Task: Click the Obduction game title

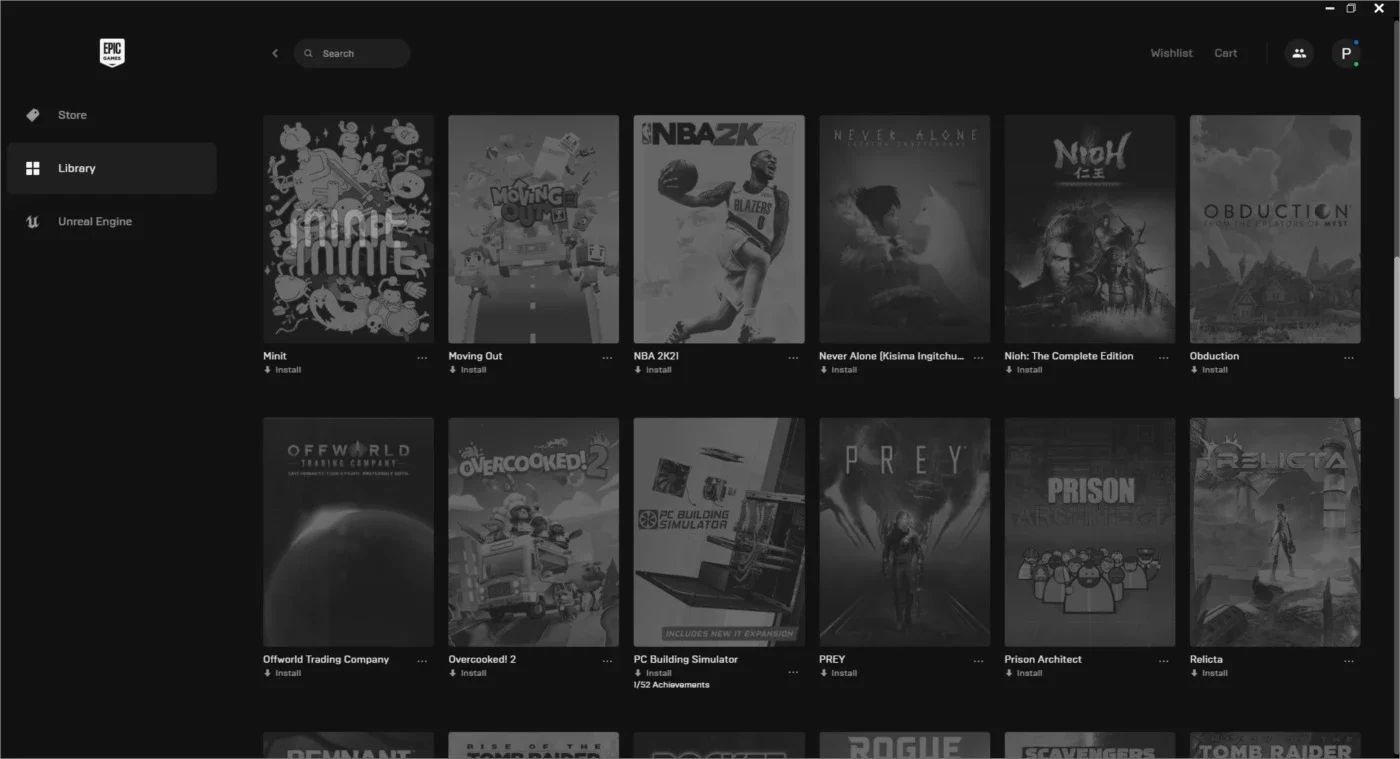Action: (1215, 356)
